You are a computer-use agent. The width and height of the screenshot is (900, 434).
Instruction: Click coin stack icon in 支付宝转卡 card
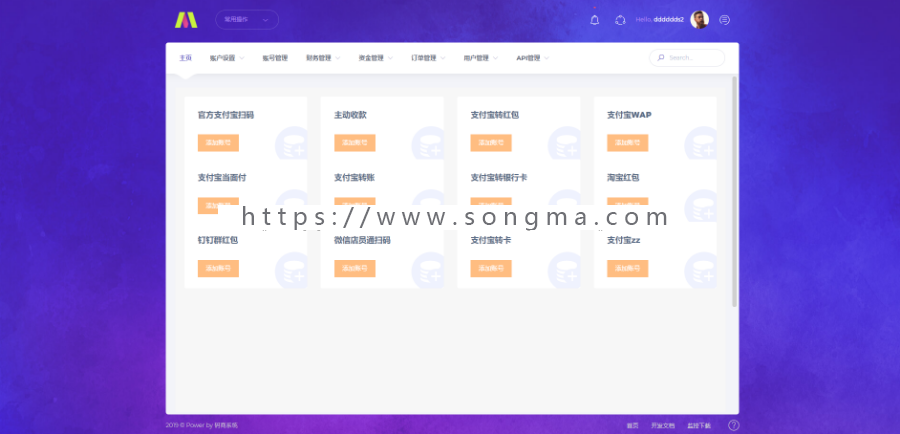point(564,270)
